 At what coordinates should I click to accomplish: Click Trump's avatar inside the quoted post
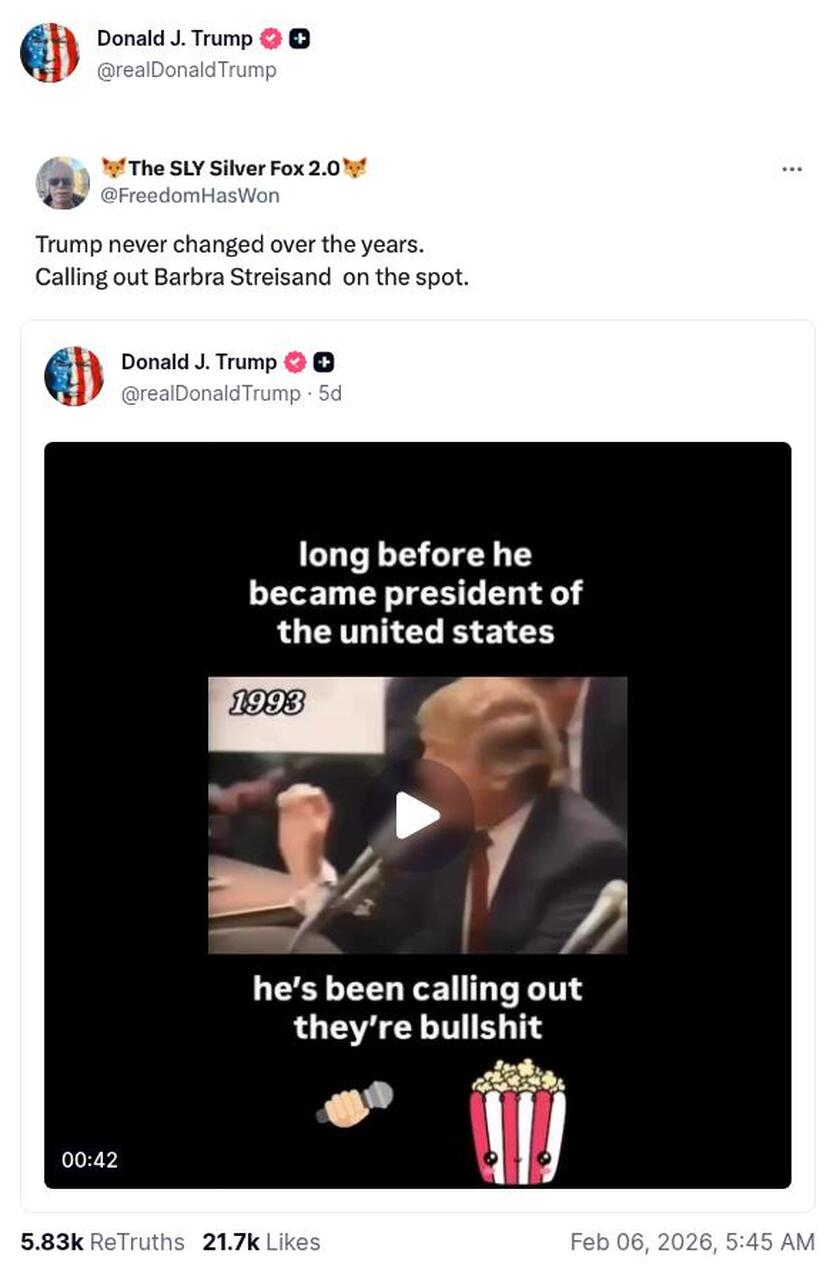(76, 377)
